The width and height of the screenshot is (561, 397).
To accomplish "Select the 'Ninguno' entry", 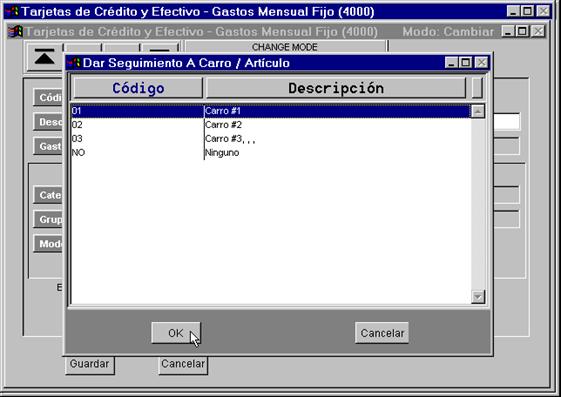I will tap(222, 153).
